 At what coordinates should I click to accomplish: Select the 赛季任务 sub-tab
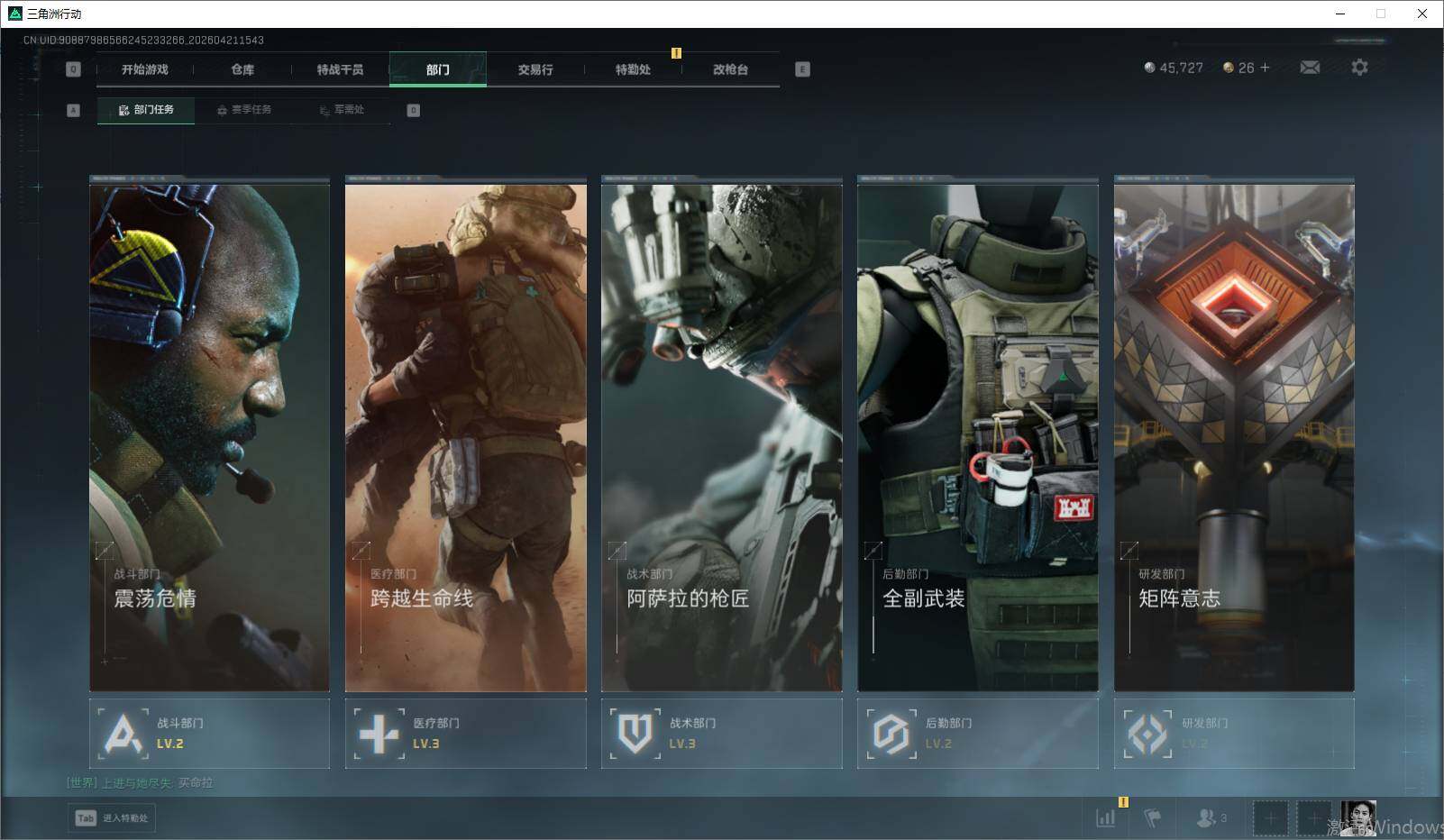click(x=243, y=110)
